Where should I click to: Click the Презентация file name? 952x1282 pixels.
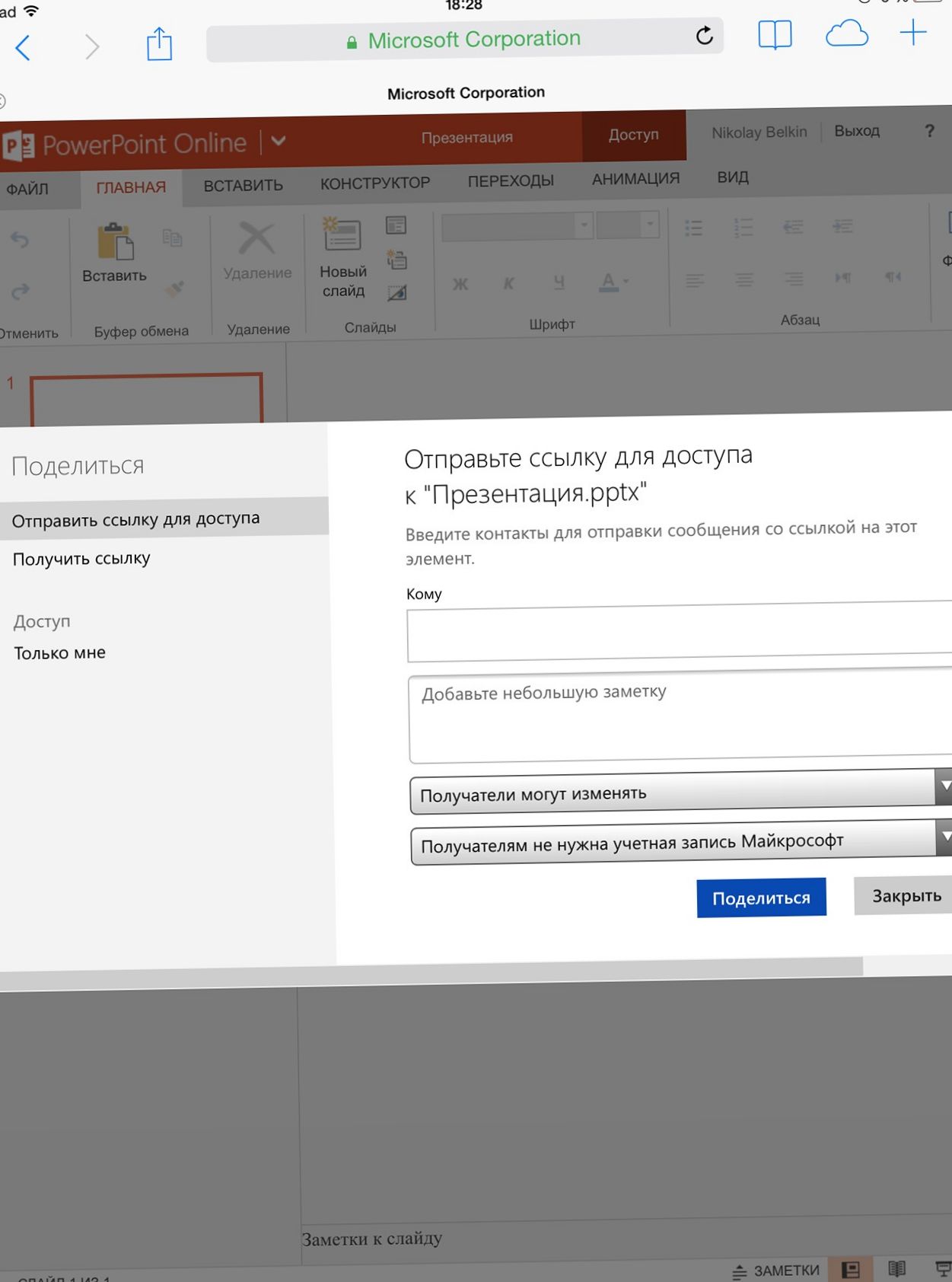click(x=467, y=138)
